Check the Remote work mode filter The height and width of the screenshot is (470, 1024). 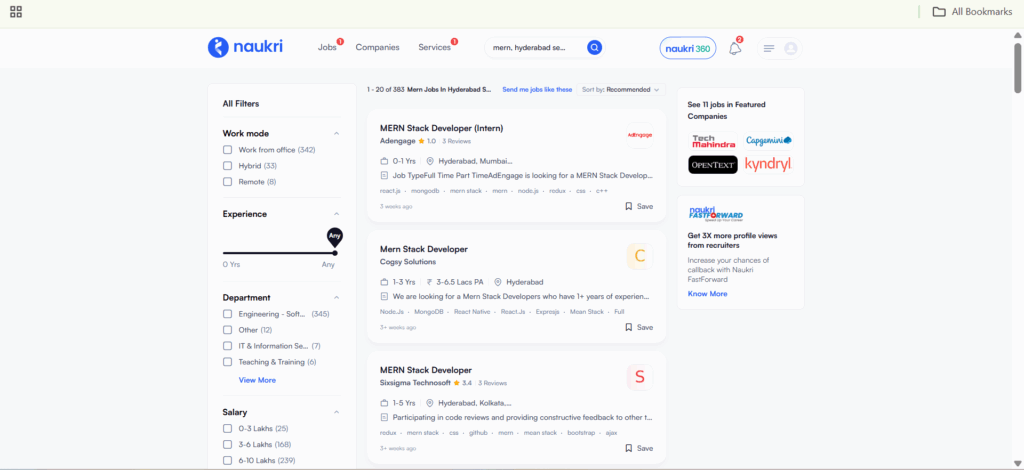point(228,182)
